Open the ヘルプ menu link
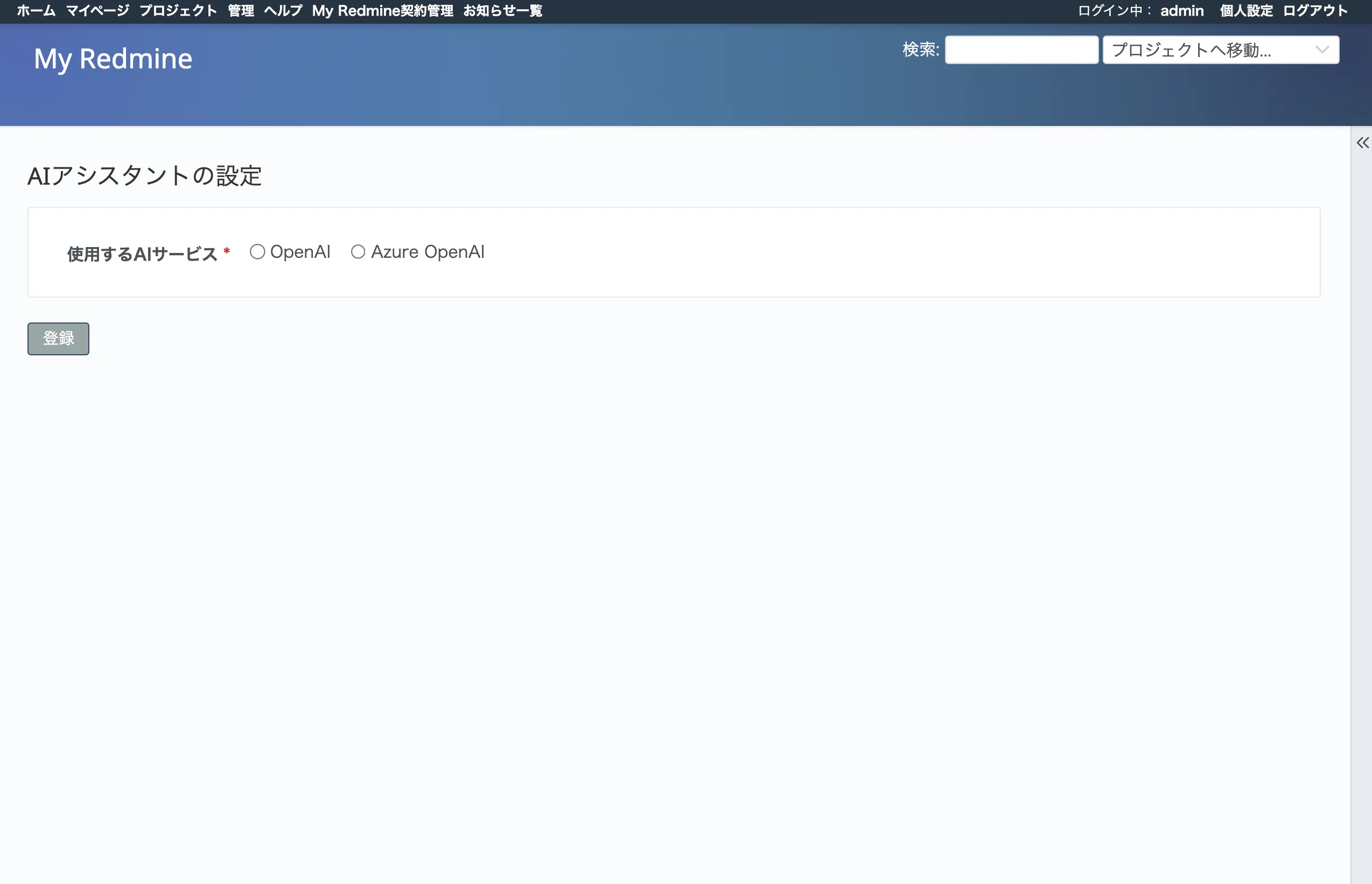The image size is (1372, 884). pos(283,11)
